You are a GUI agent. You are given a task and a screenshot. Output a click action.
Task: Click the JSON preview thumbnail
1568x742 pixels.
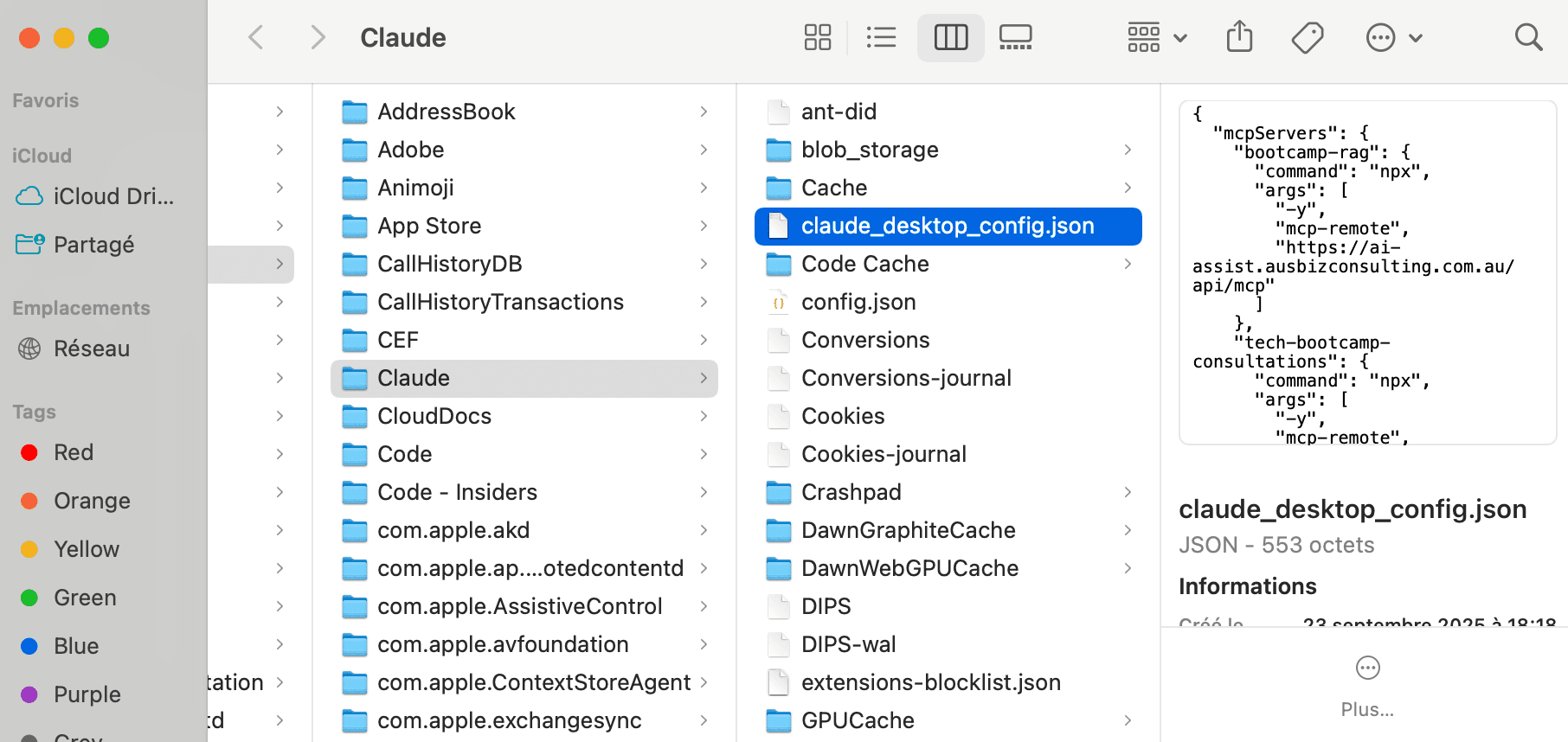pos(1367,272)
